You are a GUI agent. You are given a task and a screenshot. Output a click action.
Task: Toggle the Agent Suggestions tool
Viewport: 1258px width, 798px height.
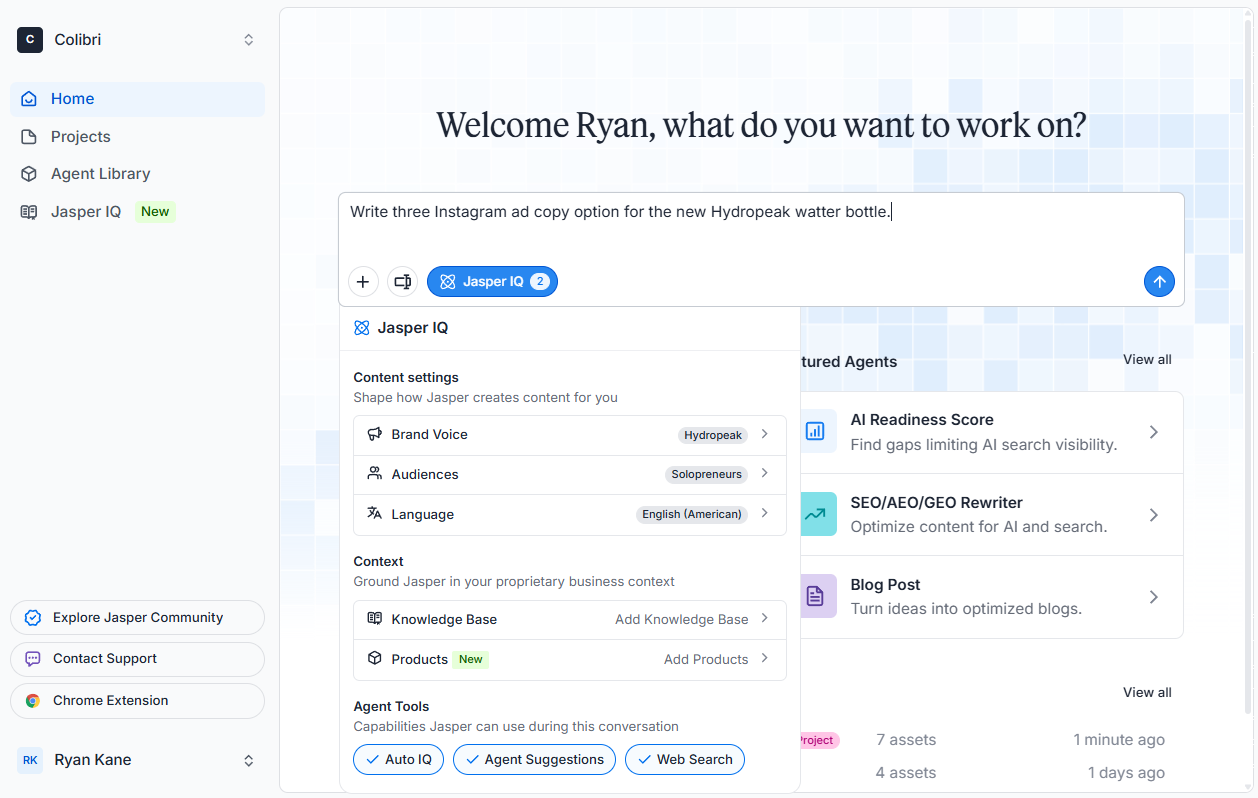coord(534,760)
